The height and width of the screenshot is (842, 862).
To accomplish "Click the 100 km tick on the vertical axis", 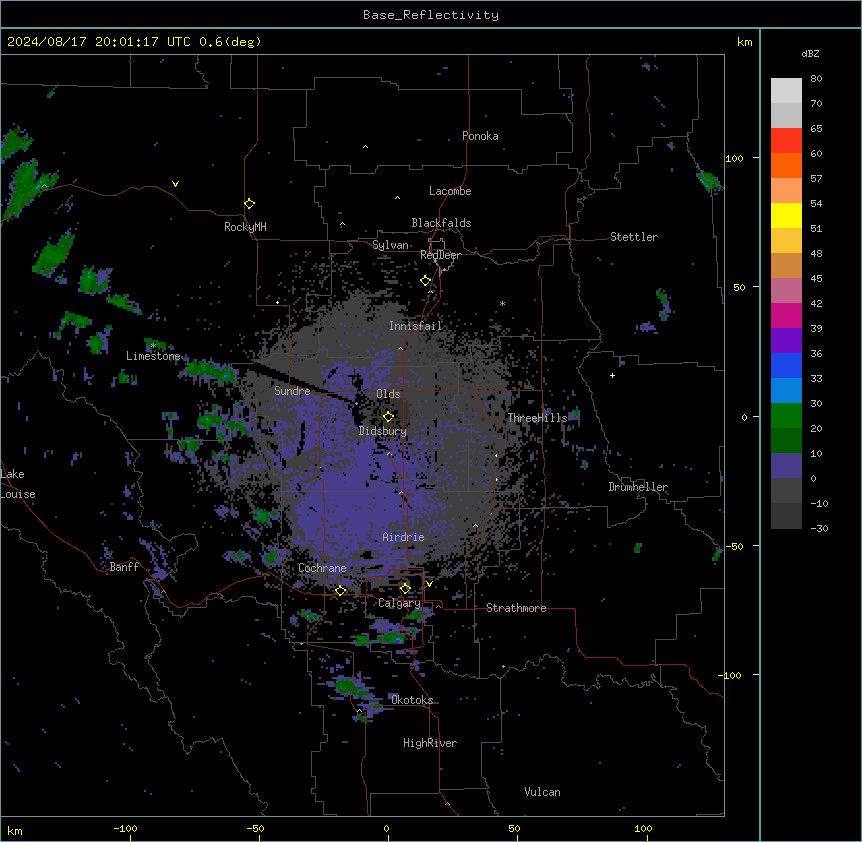I will tap(734, 158).
